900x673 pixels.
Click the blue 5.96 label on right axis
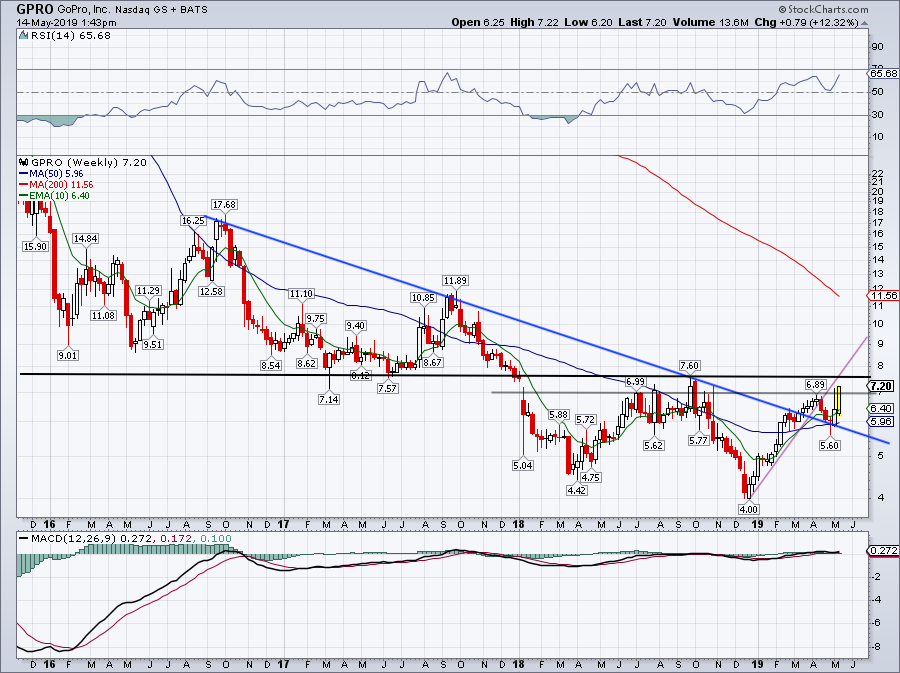(x=881, y=422)
